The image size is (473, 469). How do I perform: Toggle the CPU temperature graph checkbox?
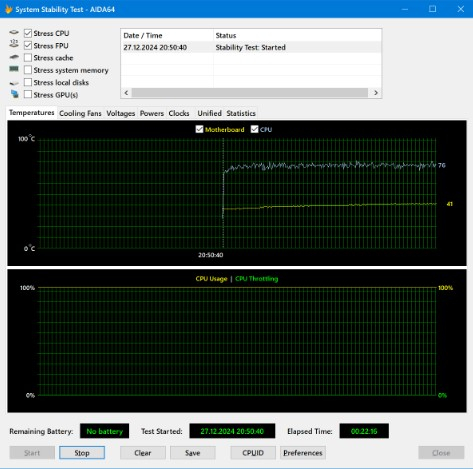tap(254, 129)
